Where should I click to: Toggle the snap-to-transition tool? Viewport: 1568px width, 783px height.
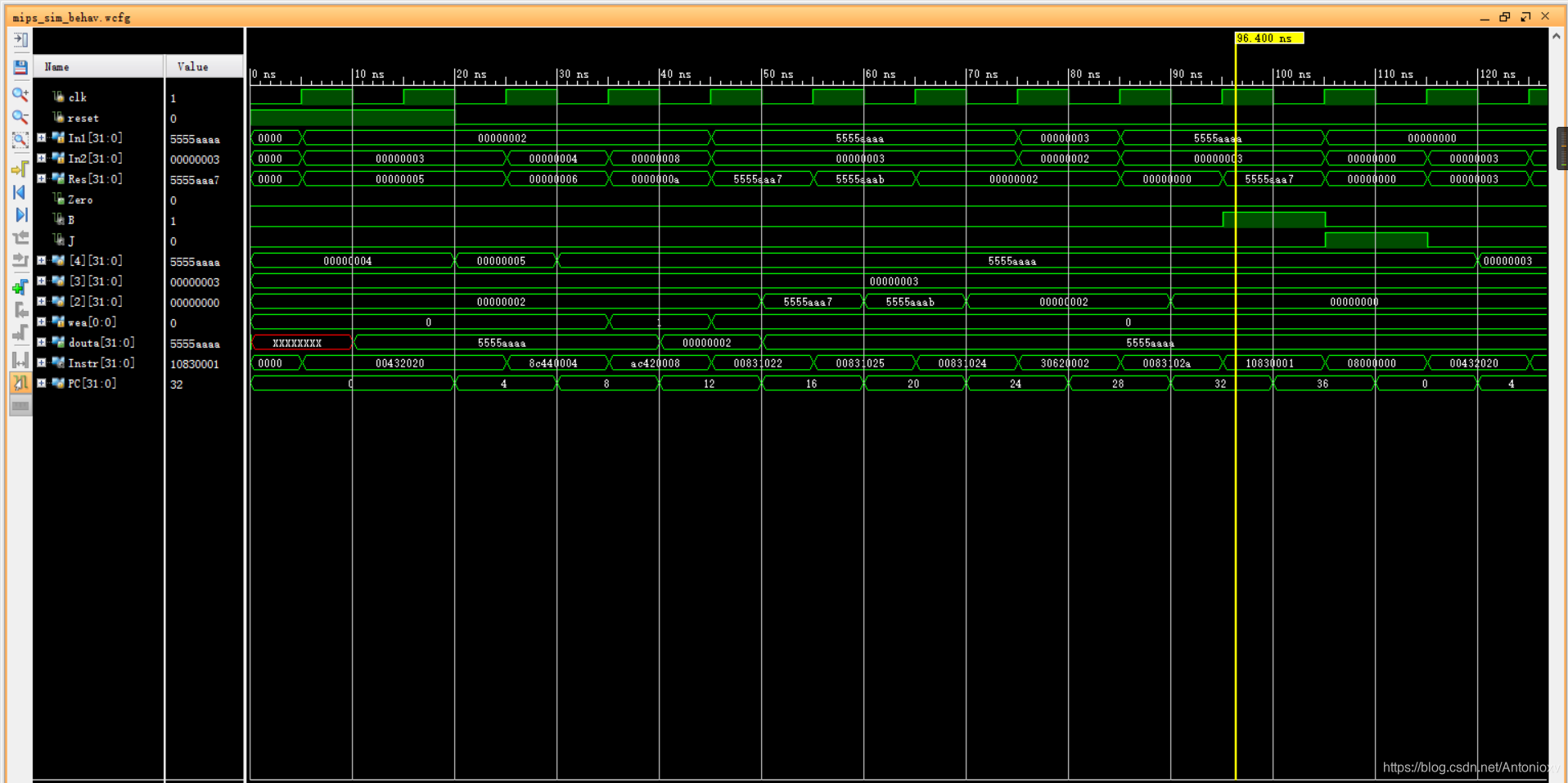click(20, 382)
